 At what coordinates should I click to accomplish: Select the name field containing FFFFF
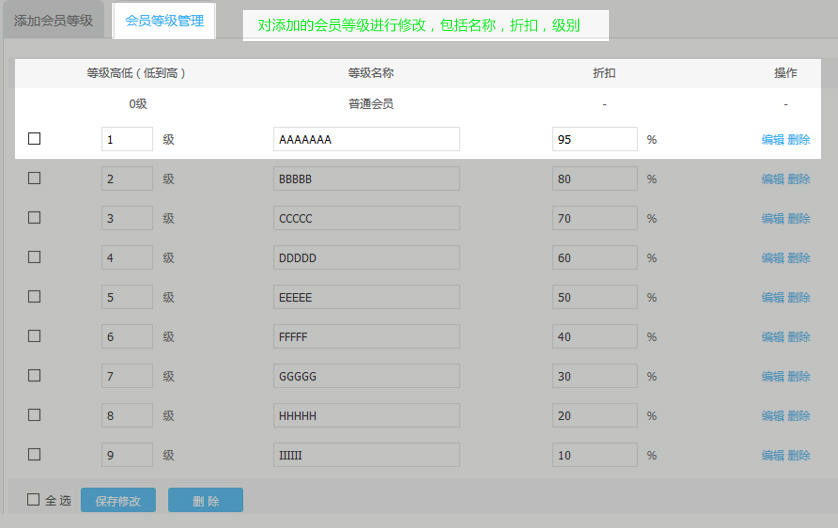pos(366,337)
